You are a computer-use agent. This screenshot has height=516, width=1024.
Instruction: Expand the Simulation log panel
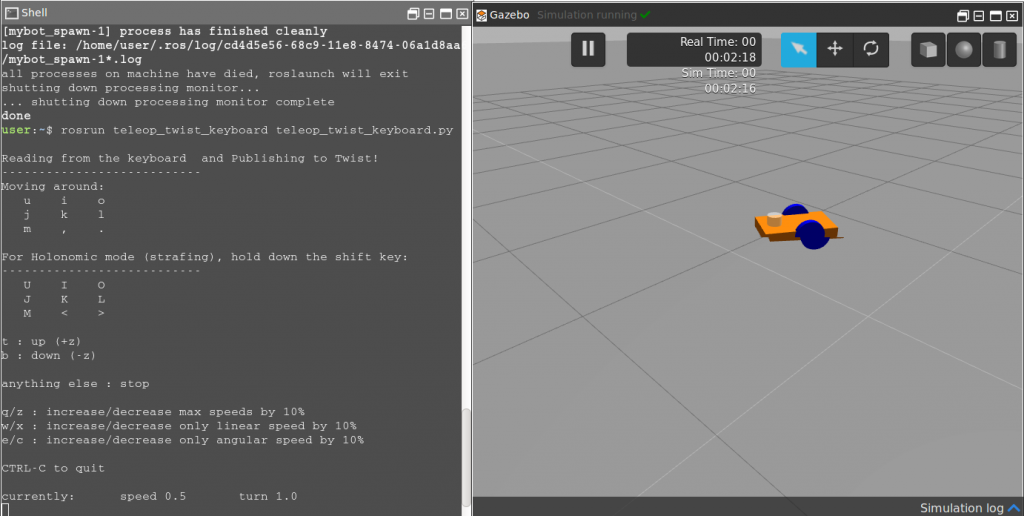click(969, 508)
